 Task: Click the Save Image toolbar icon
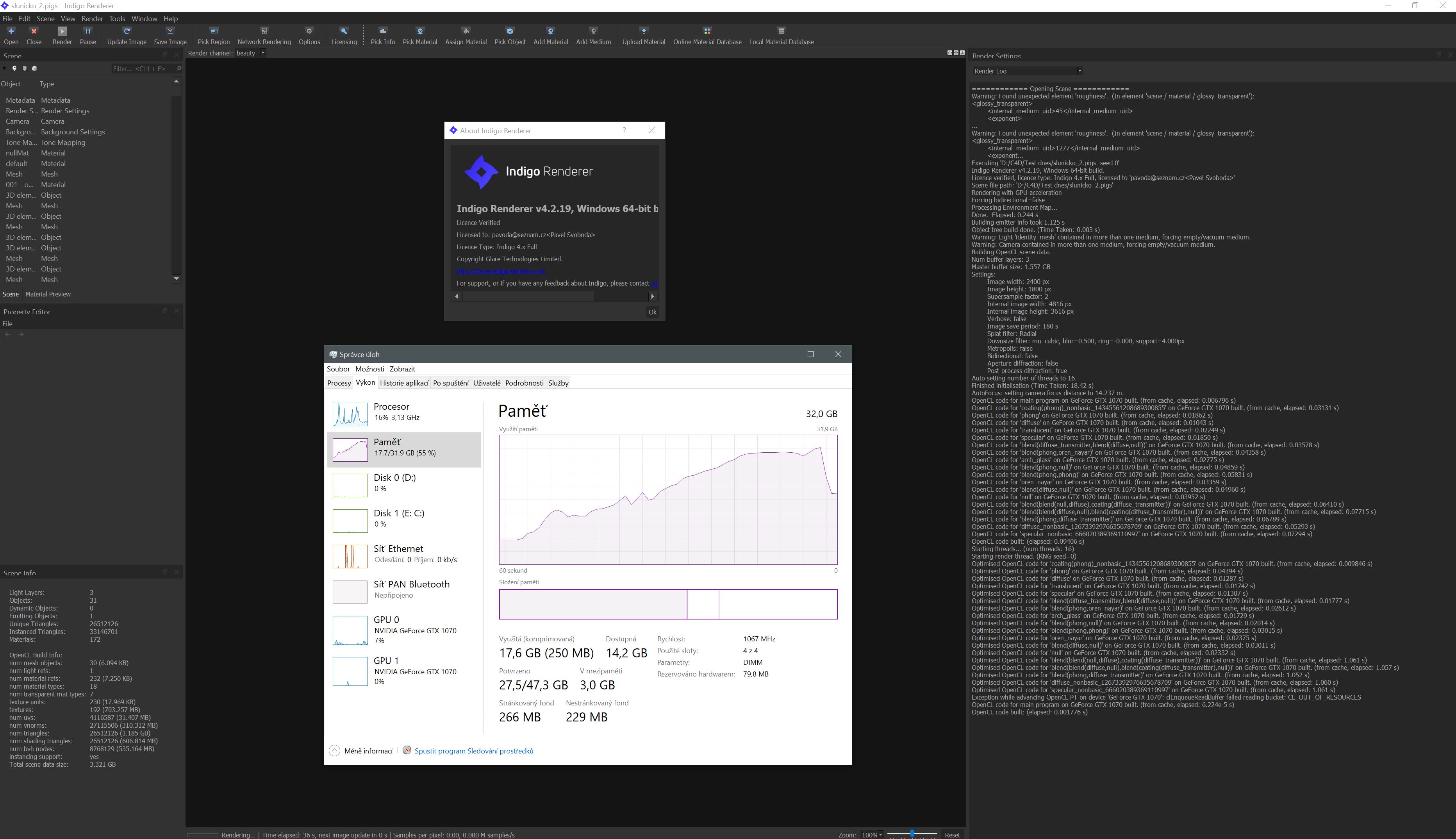170,35
